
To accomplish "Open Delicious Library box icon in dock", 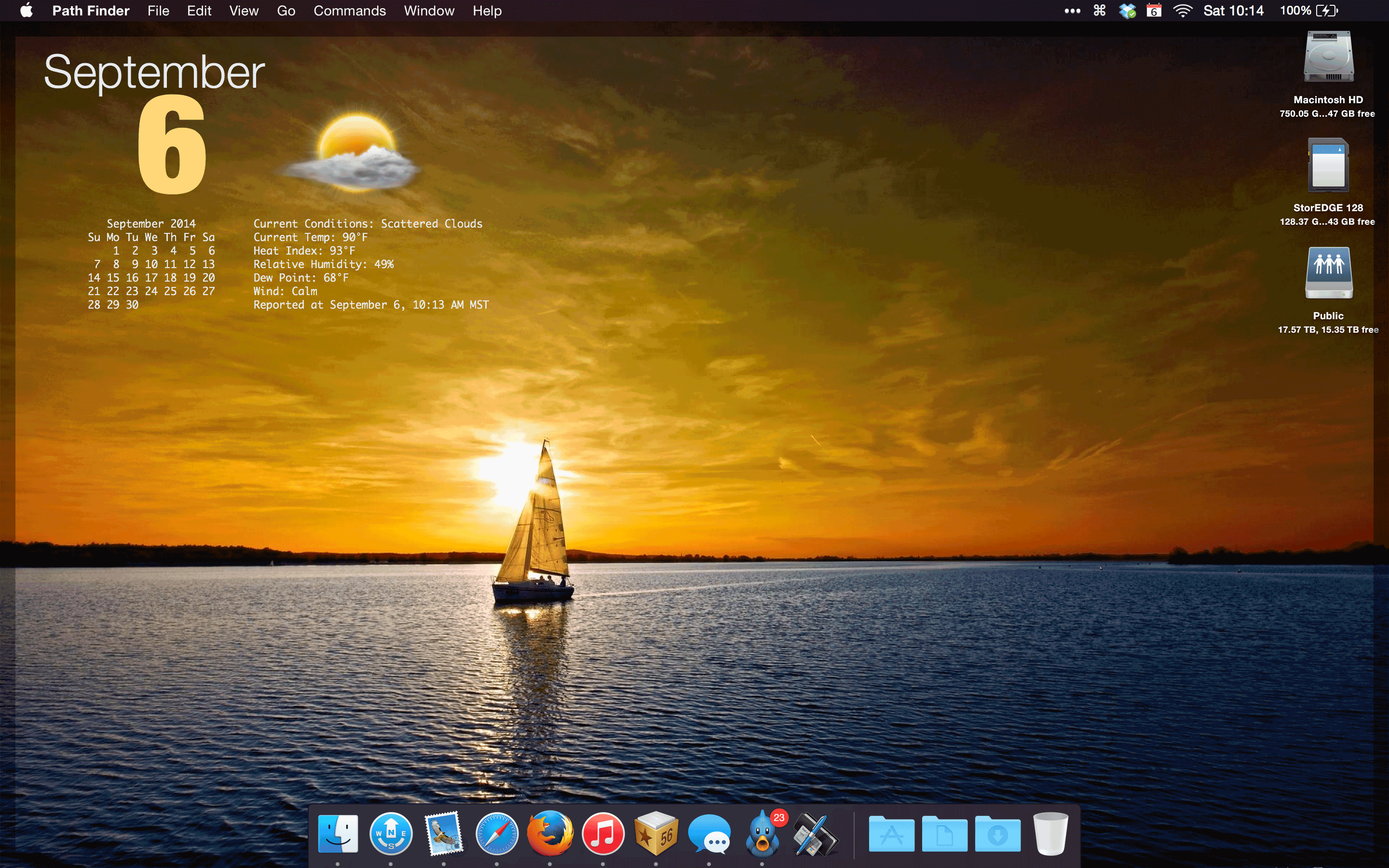I will 656,833.
